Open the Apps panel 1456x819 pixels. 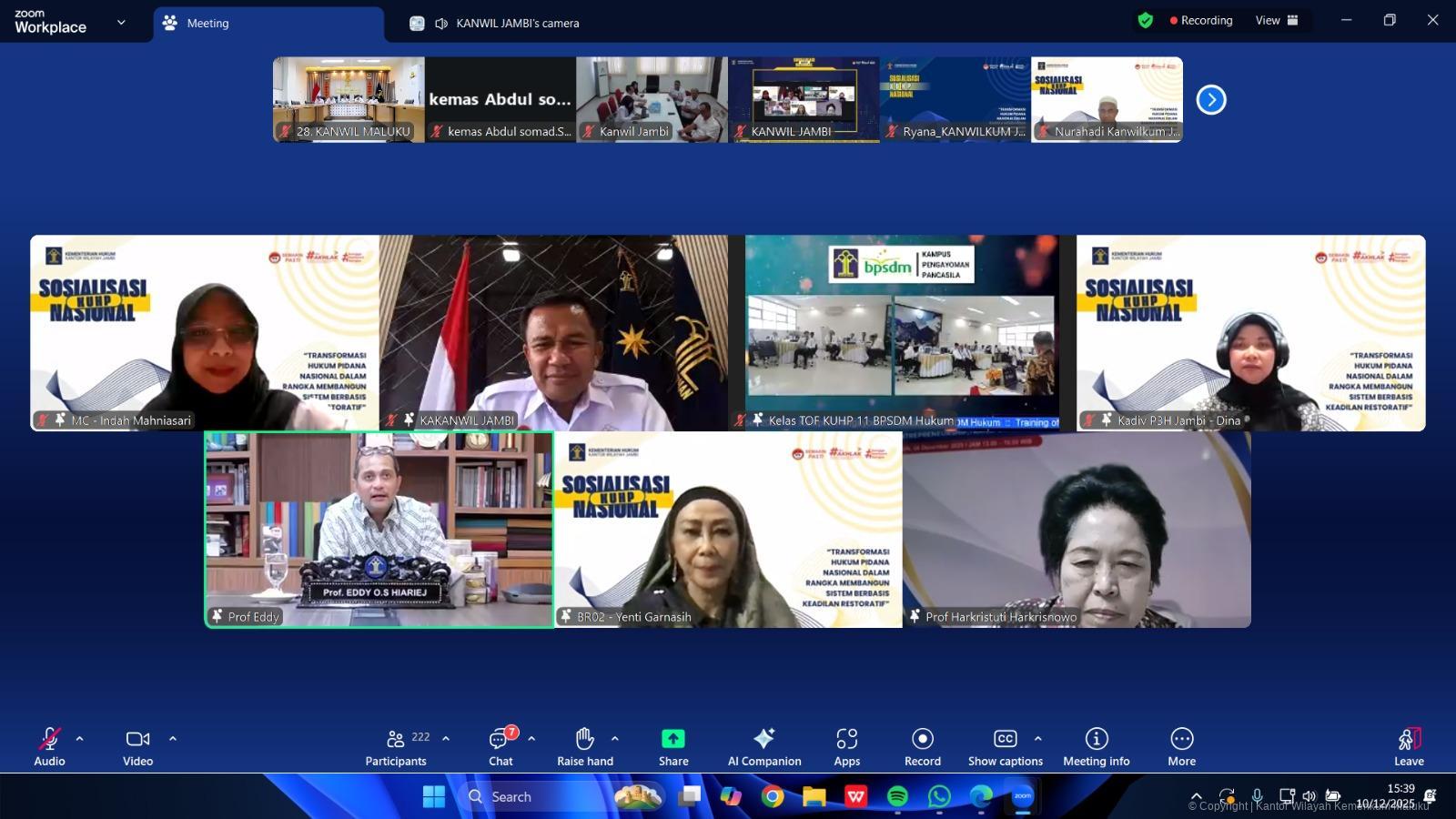(x=846, y=746)
